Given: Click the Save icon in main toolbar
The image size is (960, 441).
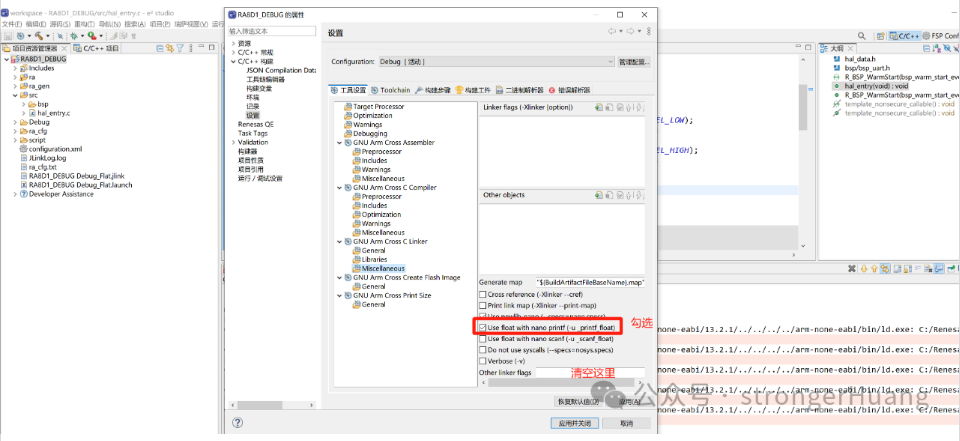Looking at the screenshot, I should click(x=9, y=36).
